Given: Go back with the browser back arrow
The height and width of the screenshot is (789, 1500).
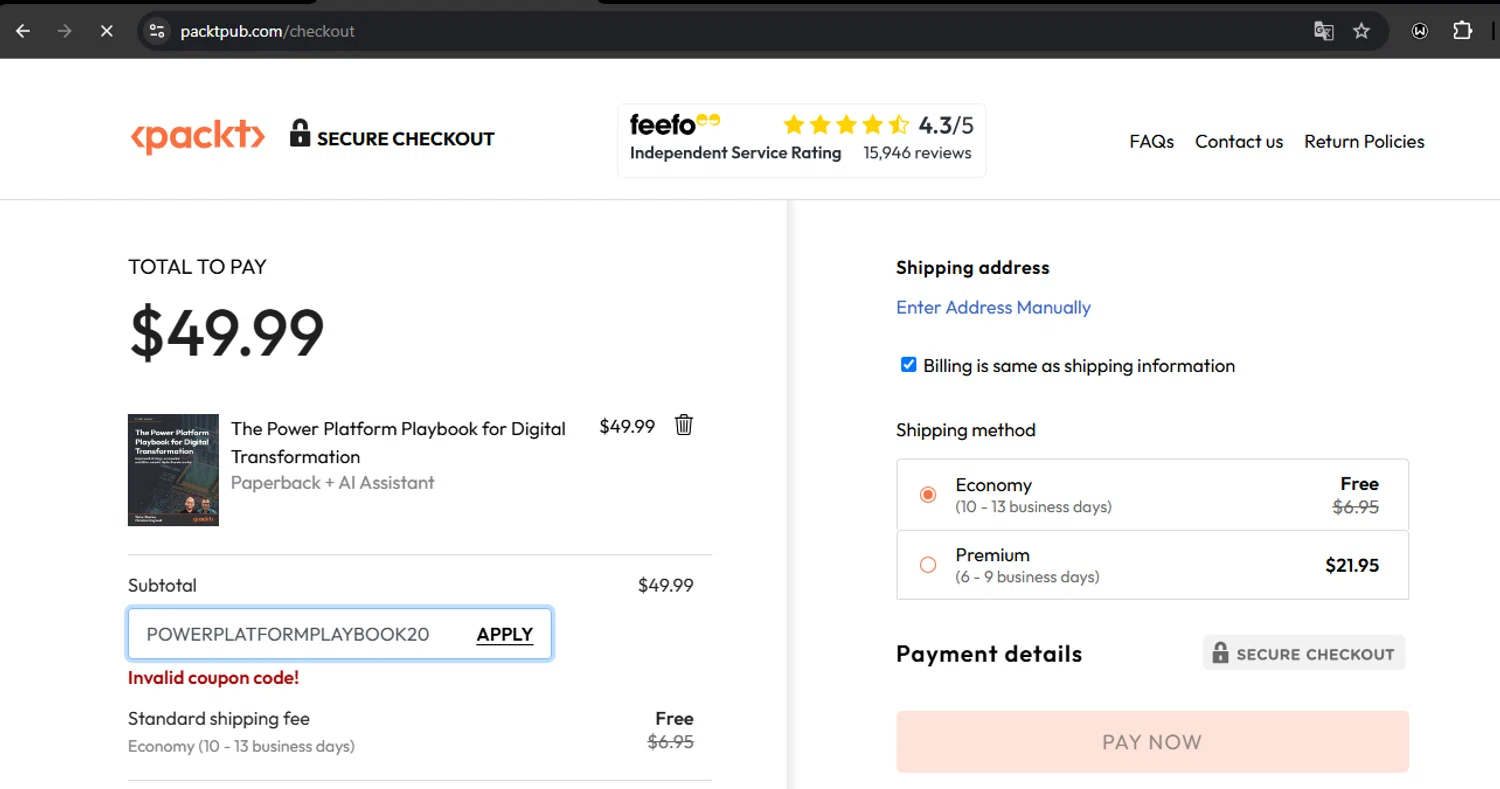Looking at the screenshot, I should 23,31.
